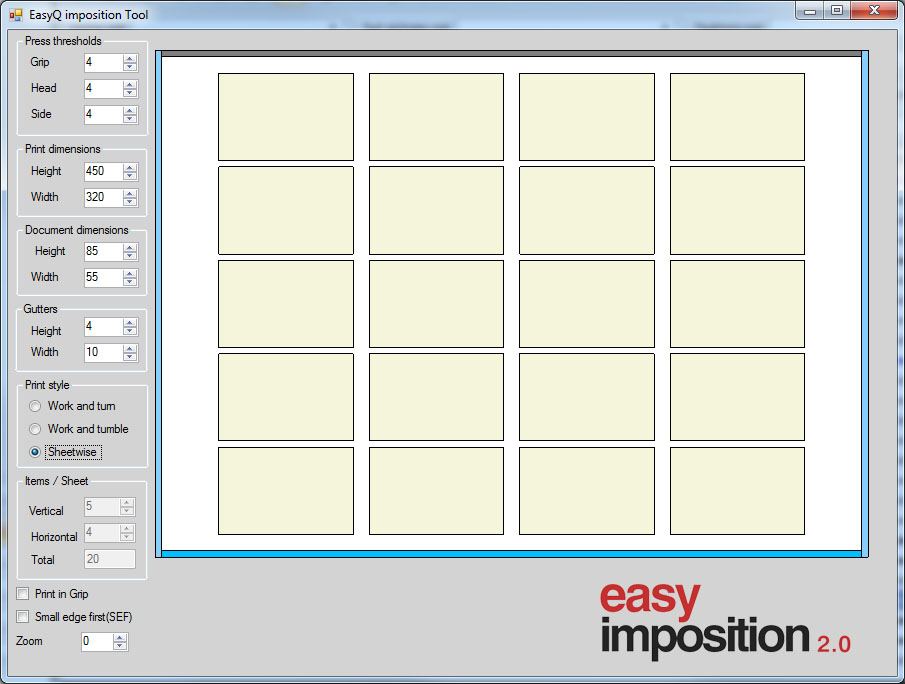Screen dimensions: 905x684
Task: Click the Grip threshold input field
Action: tap(104, 63)
